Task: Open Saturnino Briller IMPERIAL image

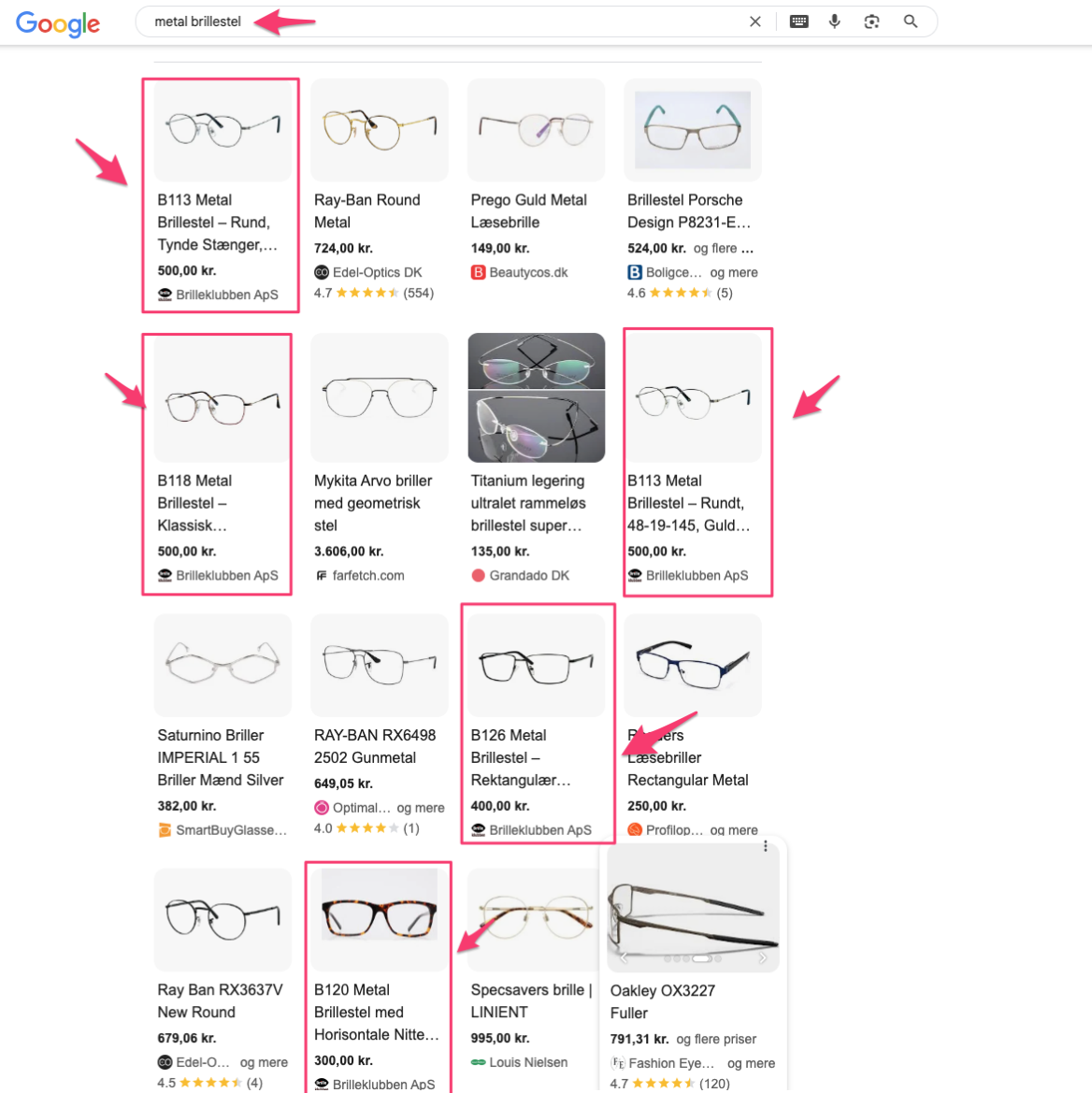Action: [223, 665]
